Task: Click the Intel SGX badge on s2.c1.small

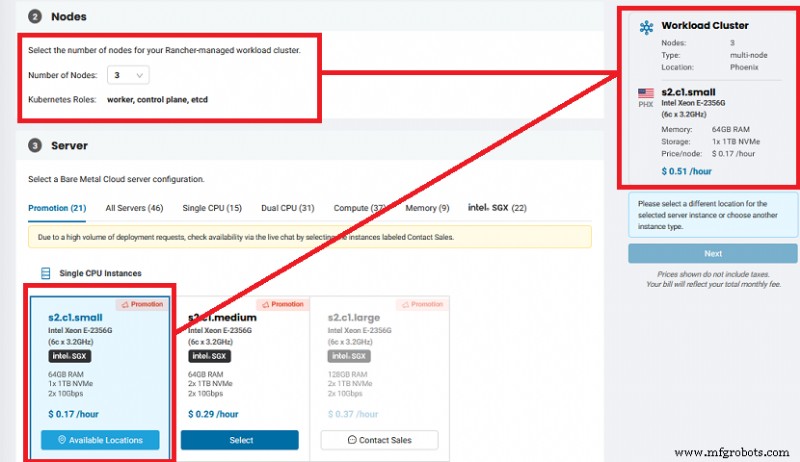Action: tap(70, 356)
